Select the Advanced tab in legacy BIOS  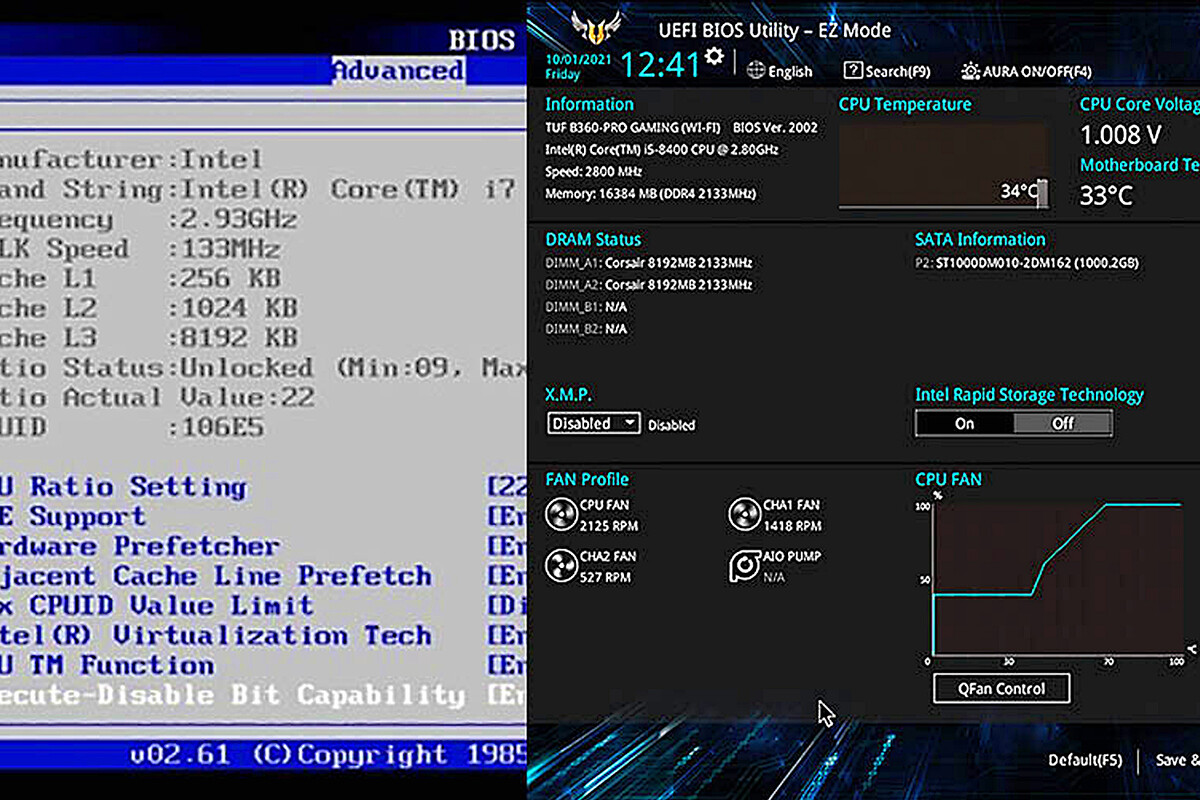(397, 71)
